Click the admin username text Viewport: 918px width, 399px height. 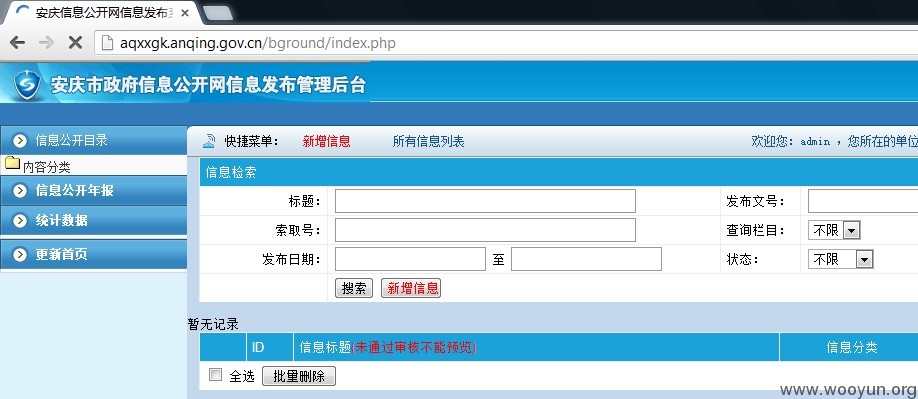(815, 142)
